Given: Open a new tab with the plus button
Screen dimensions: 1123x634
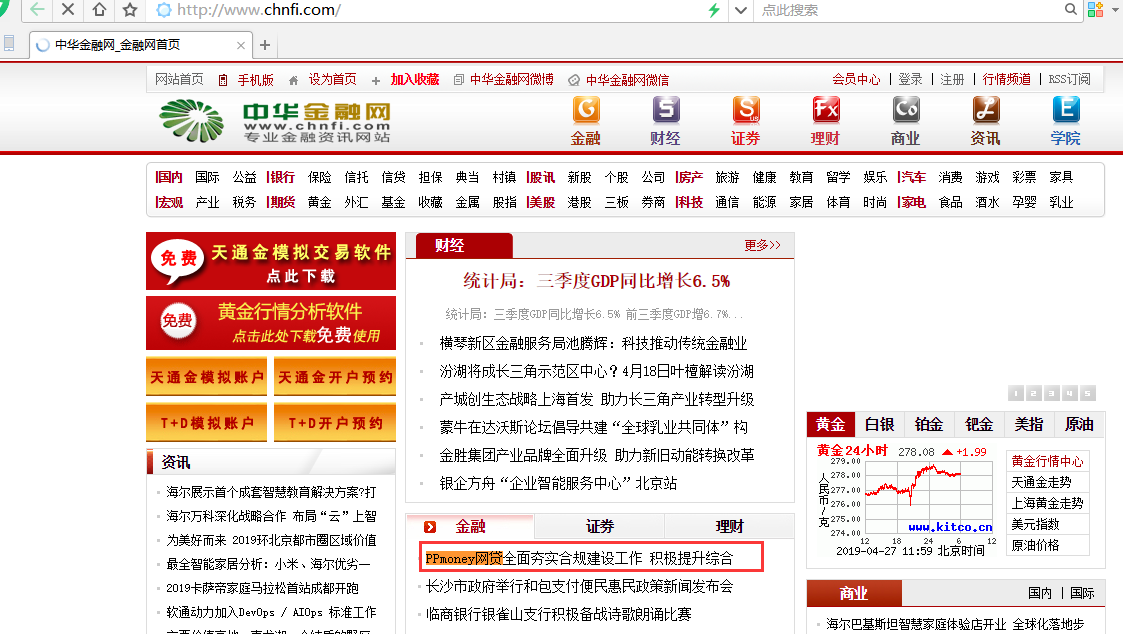Looking at the screenshot, I should [265, 45].
